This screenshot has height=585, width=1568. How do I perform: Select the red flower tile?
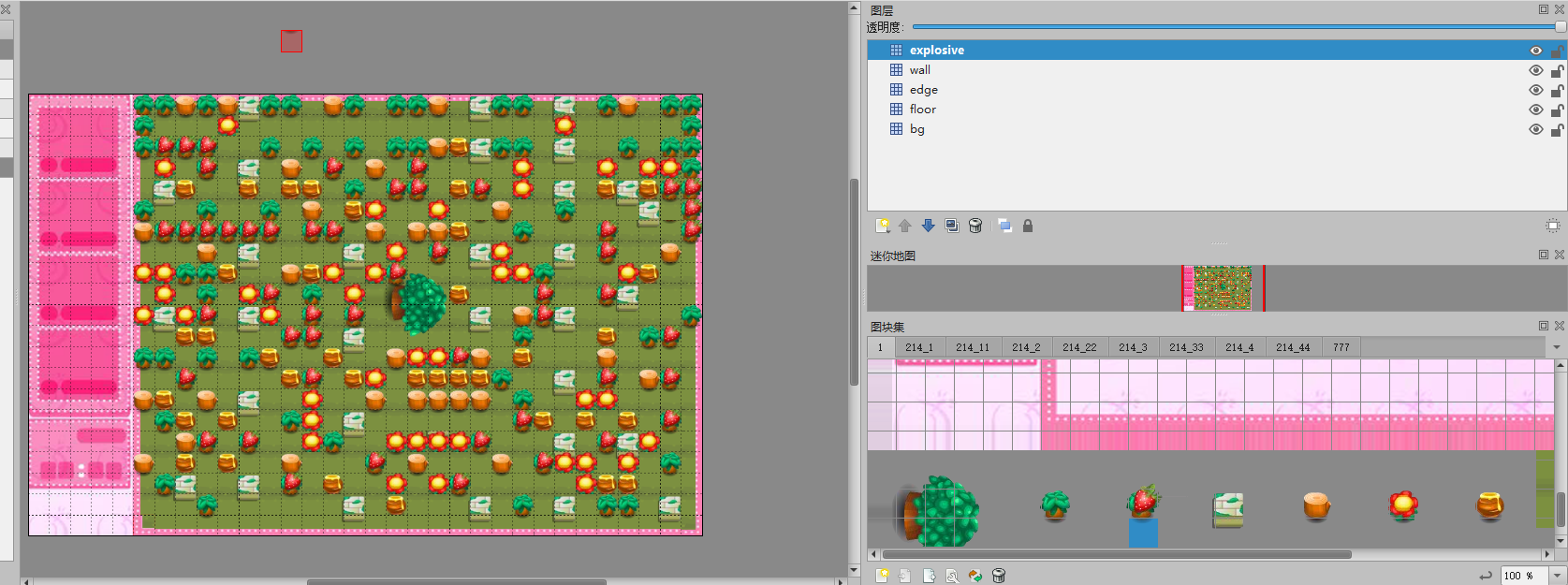click(x=1403, y=505)
